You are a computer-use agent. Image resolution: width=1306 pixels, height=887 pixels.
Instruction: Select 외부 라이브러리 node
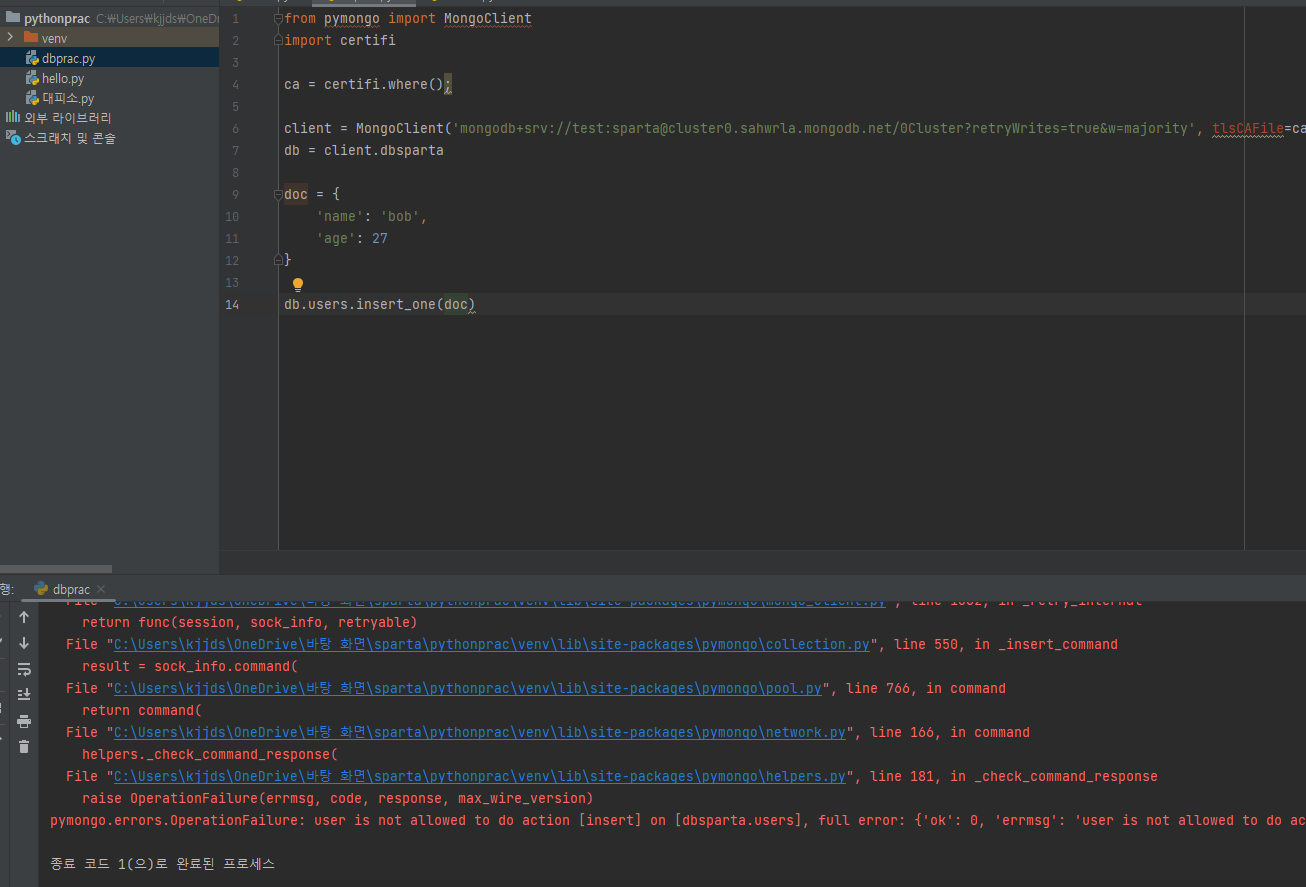coord(68,118)
